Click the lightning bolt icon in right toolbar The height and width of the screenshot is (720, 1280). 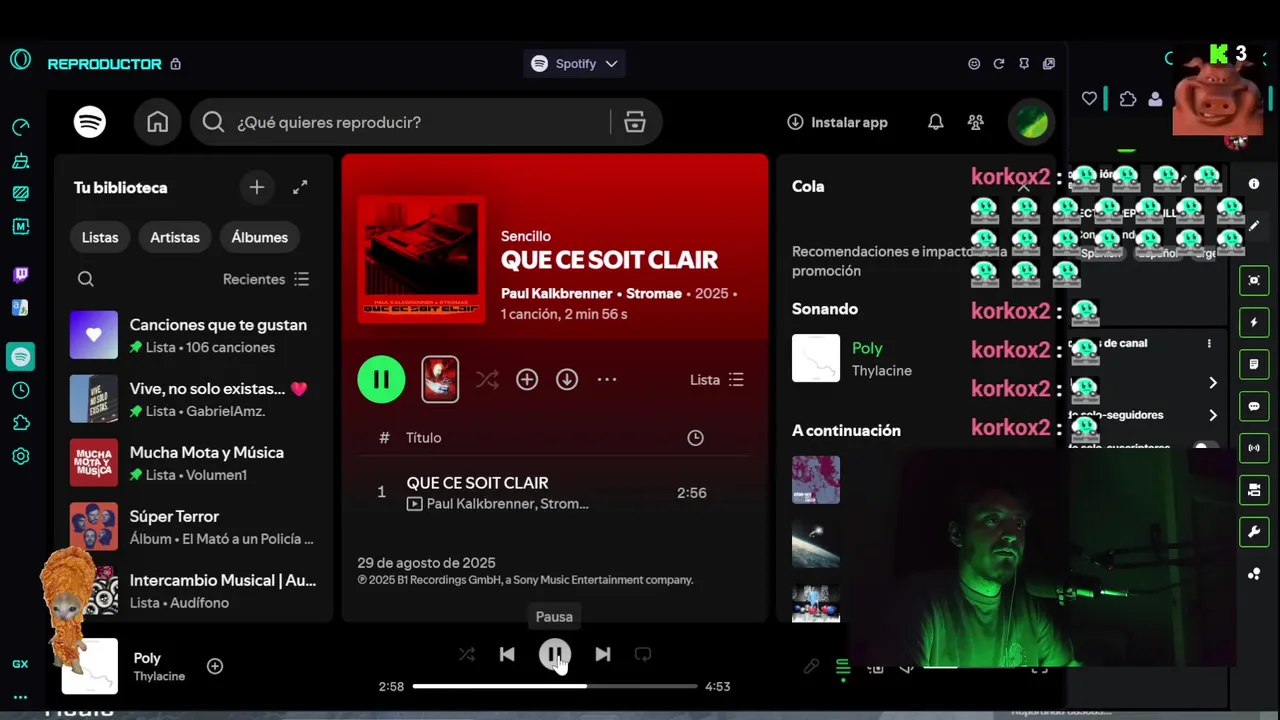coord(1254,323)
